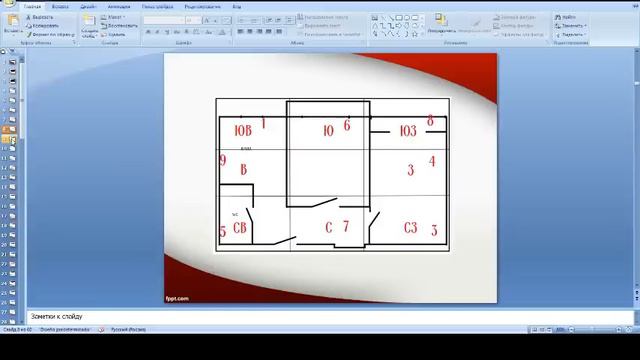Expand the shapes gallery more arrow

click(x=422, y=34)
